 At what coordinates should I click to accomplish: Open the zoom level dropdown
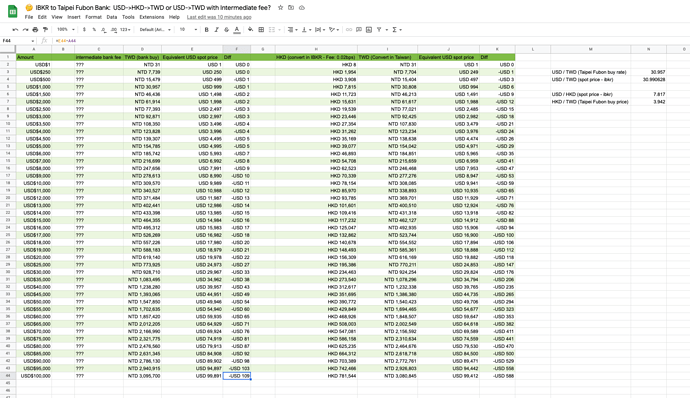coord(66,29)
